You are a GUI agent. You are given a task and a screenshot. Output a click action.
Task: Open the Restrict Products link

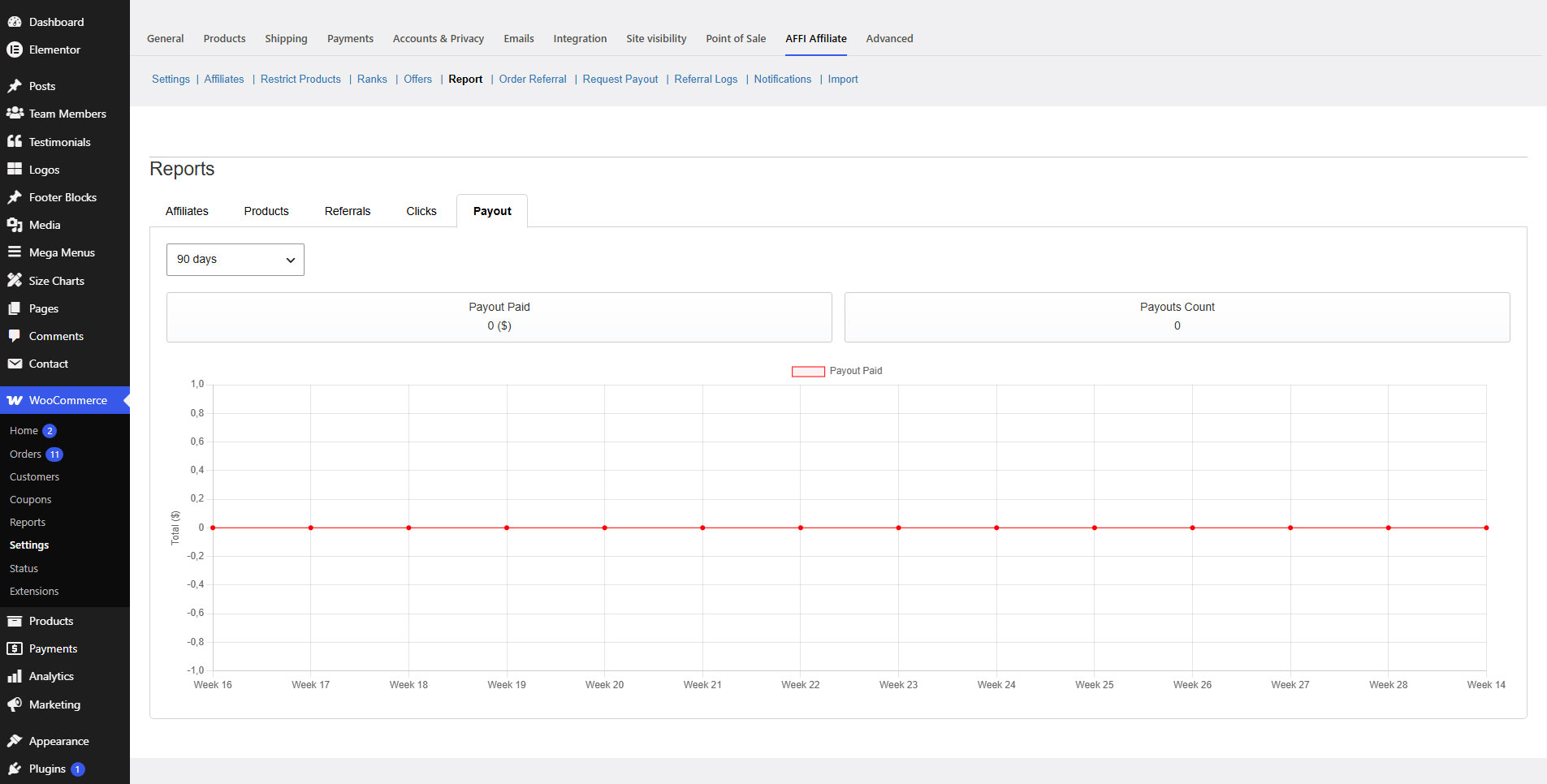tap(300, 79)
